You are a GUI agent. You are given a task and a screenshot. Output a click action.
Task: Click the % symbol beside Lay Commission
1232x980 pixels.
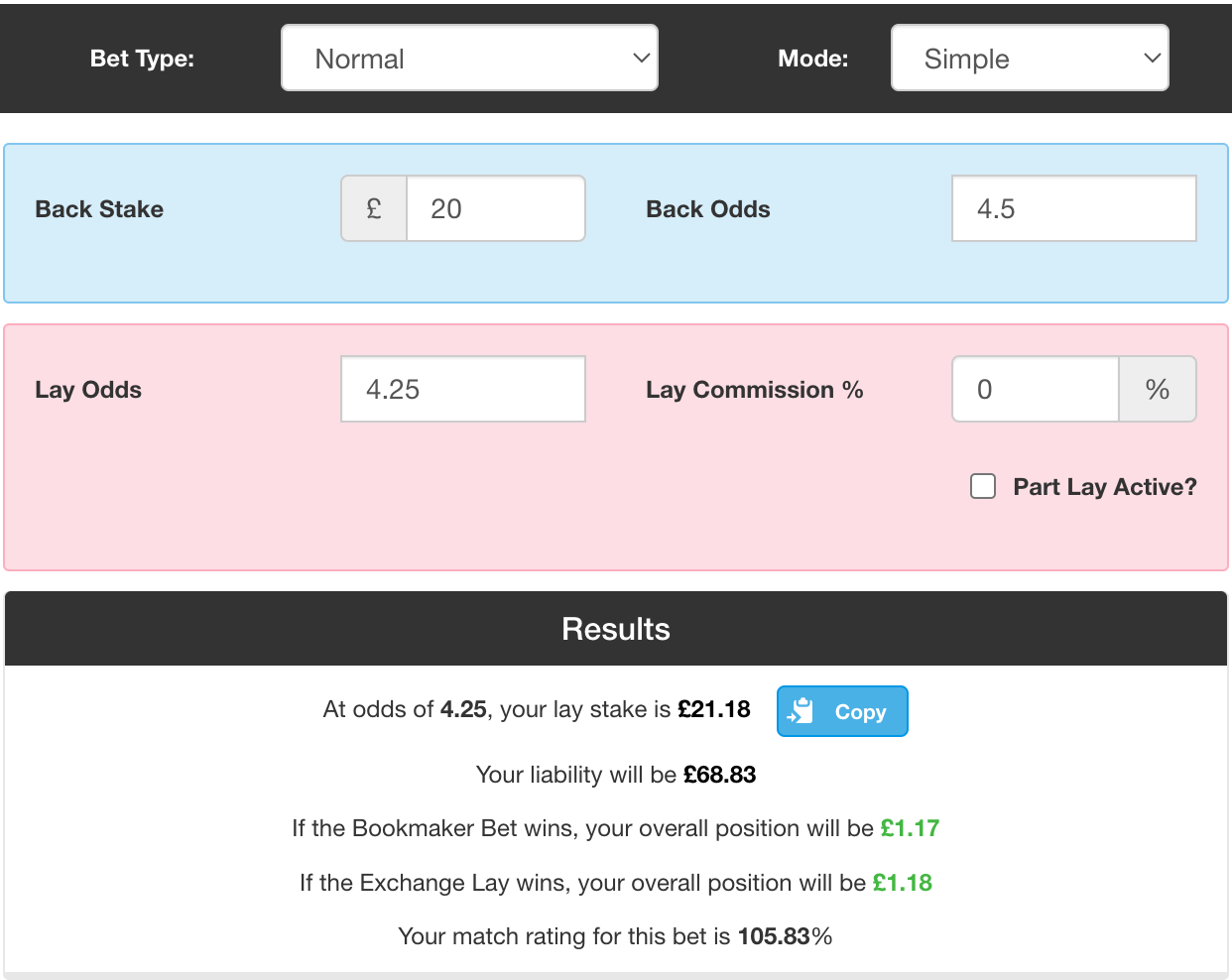click(1158, 389)
